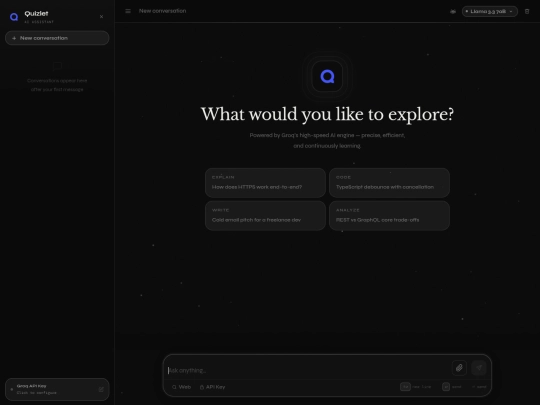Choose the TypeScript debounce code suggestion card
The height and width of the screenshot is (405, 540).
[389, 183]
